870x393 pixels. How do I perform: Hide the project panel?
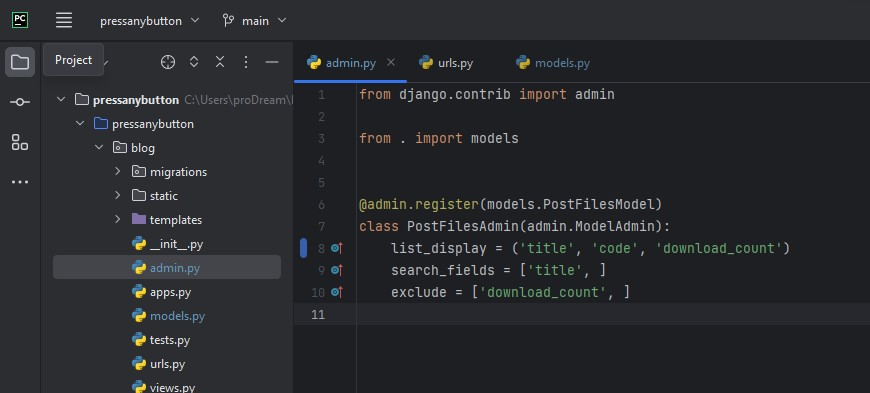point(272,62)
